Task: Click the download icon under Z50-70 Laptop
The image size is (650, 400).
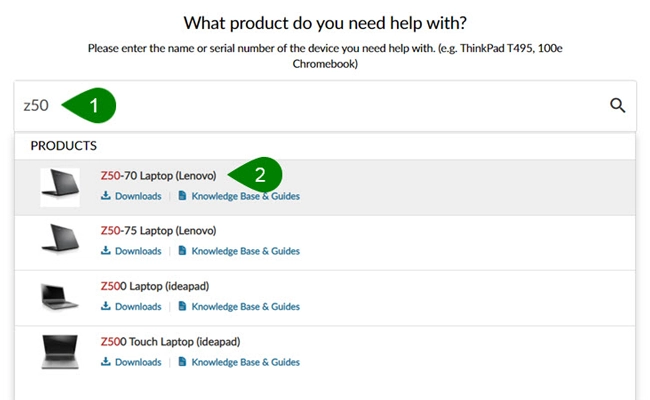Action: point(105,196)
